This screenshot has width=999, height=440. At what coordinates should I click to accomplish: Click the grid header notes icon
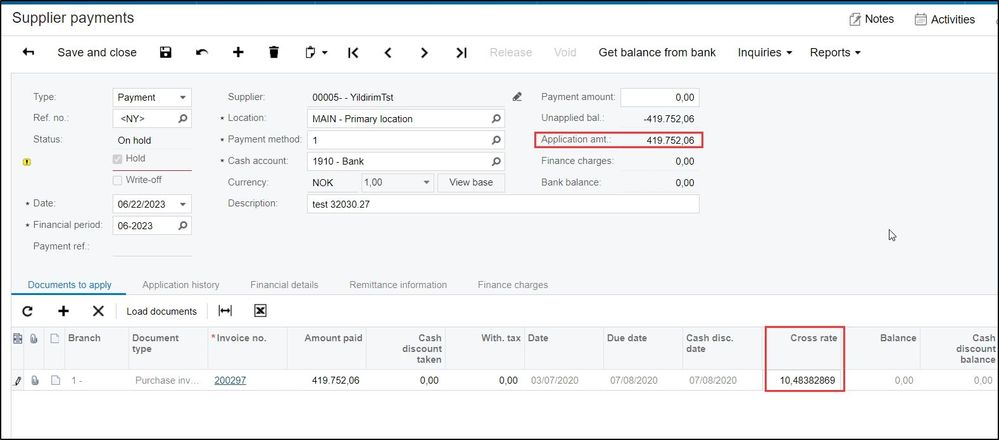[x=55, y=339]
